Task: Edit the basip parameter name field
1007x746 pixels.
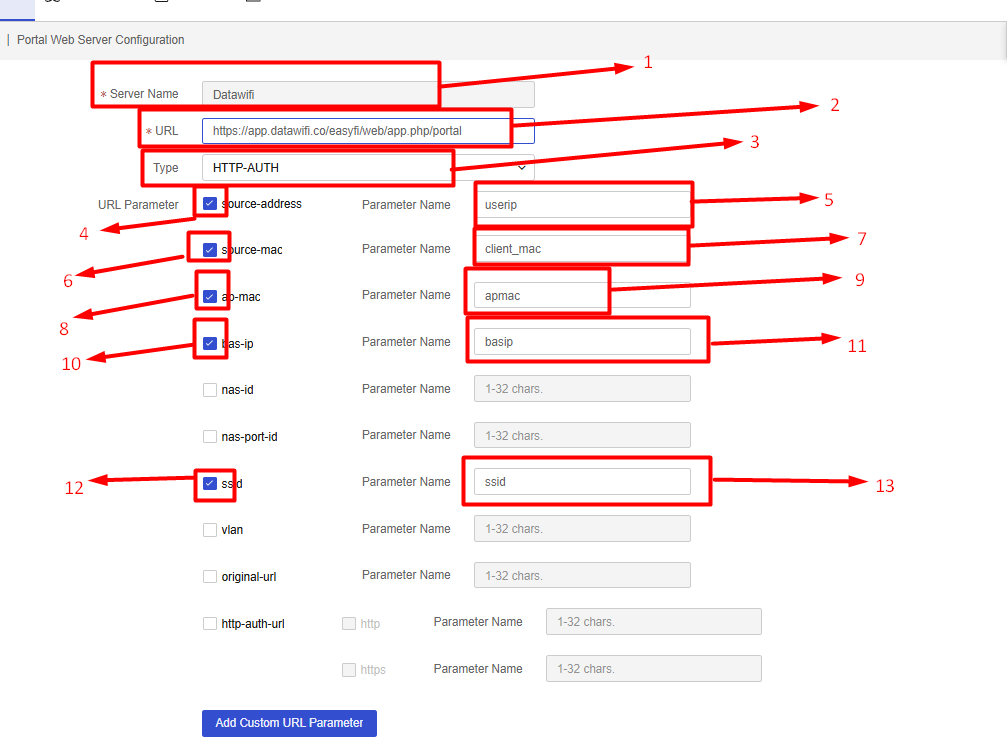Action: point(582,342)
